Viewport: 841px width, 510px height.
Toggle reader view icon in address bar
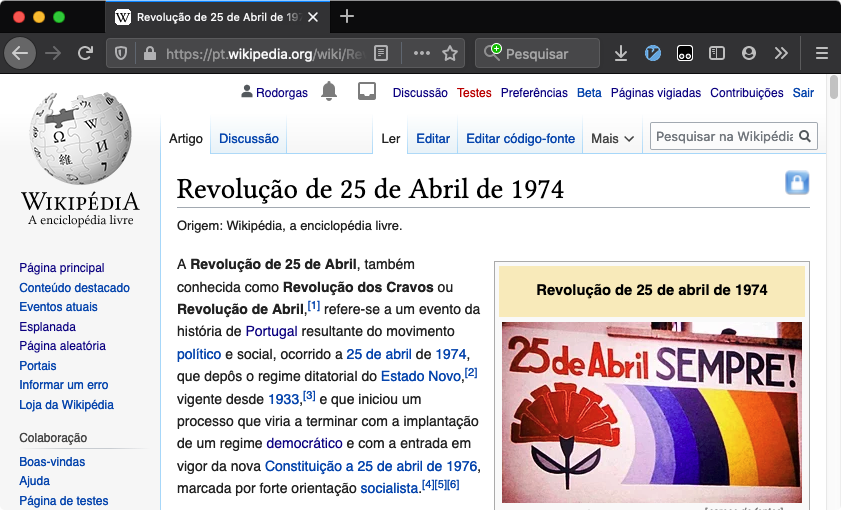coord(381,53)
